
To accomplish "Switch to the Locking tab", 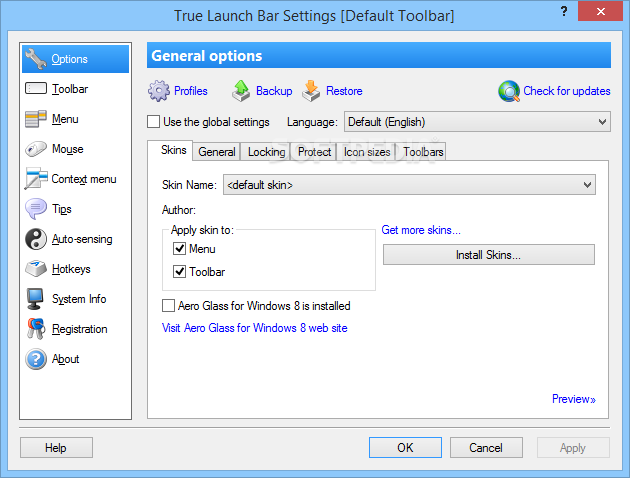I will pos(266,152).
